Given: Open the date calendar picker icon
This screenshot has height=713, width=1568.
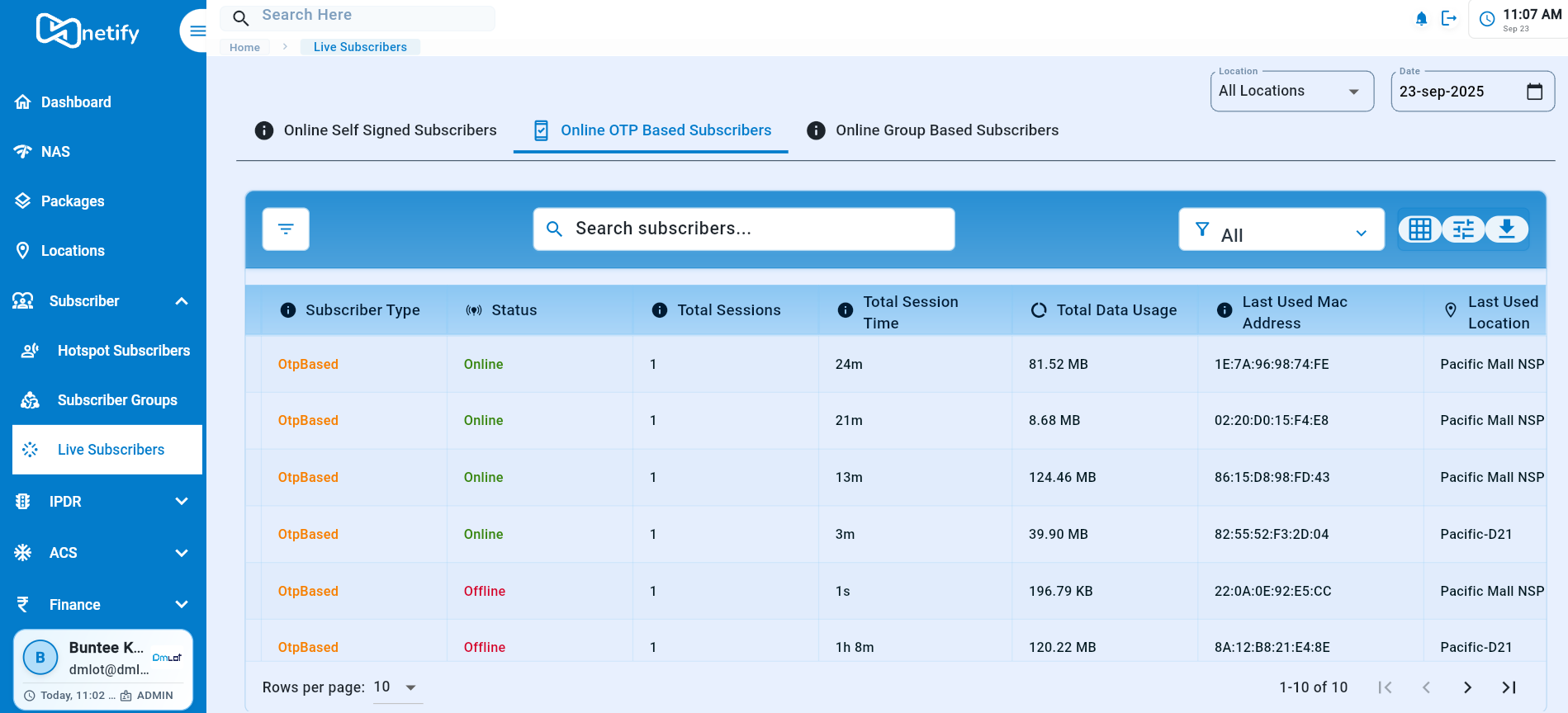Looking at the screenshot, I should pyautogui.click(x=1534, y=92).
